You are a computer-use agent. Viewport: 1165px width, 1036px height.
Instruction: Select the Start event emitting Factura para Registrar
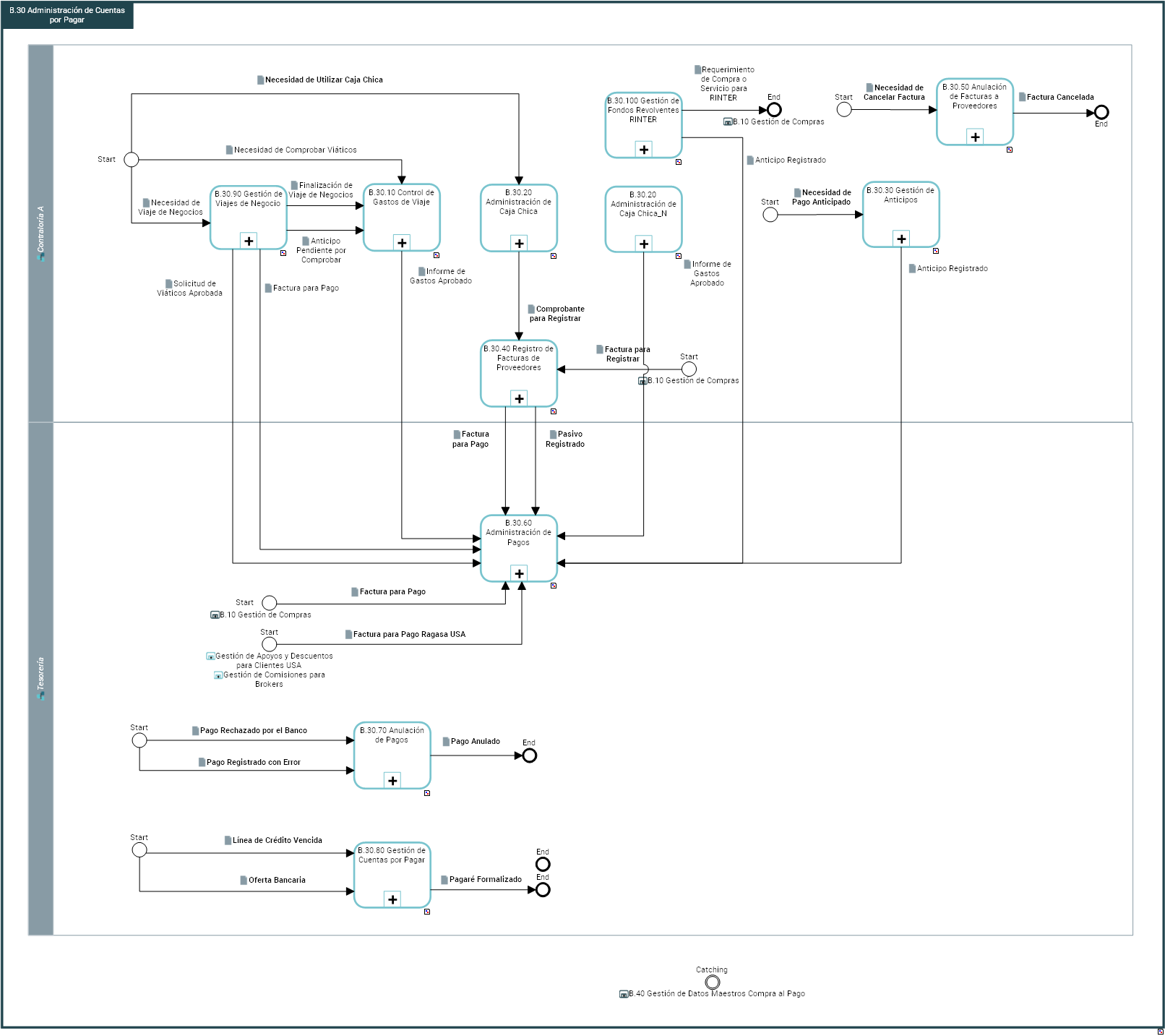[x=689, y=369]
